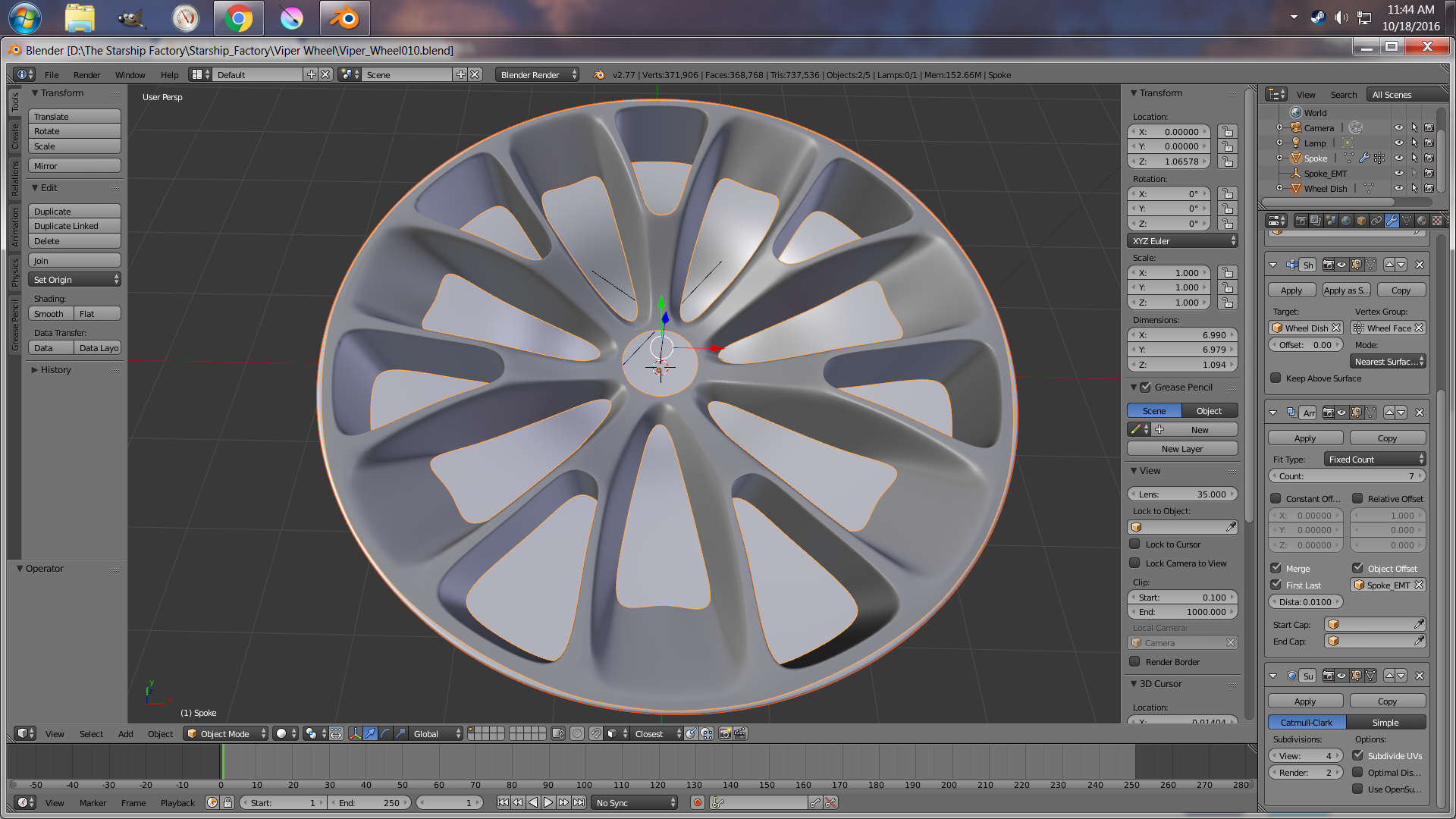
Task: Open the Render menu
Action: click(x=86, y=74)
